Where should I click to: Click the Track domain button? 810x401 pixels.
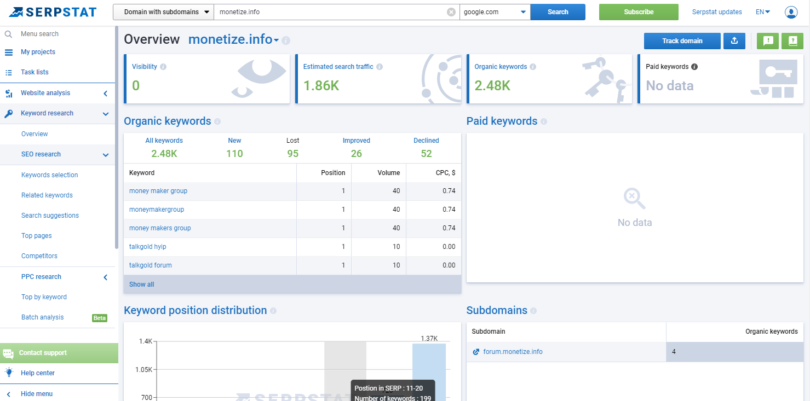point(682,41)
